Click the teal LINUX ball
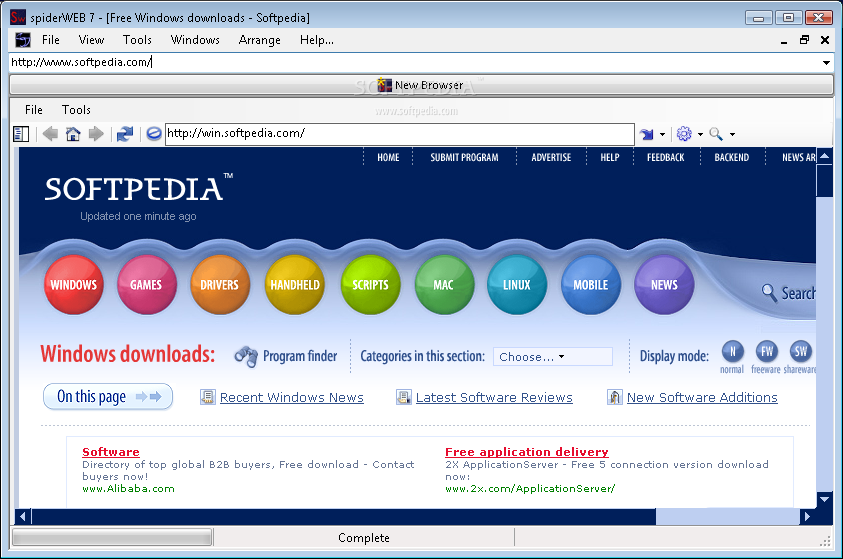The width and height of the screenshot is (843, 559). [x=517, y=285]
